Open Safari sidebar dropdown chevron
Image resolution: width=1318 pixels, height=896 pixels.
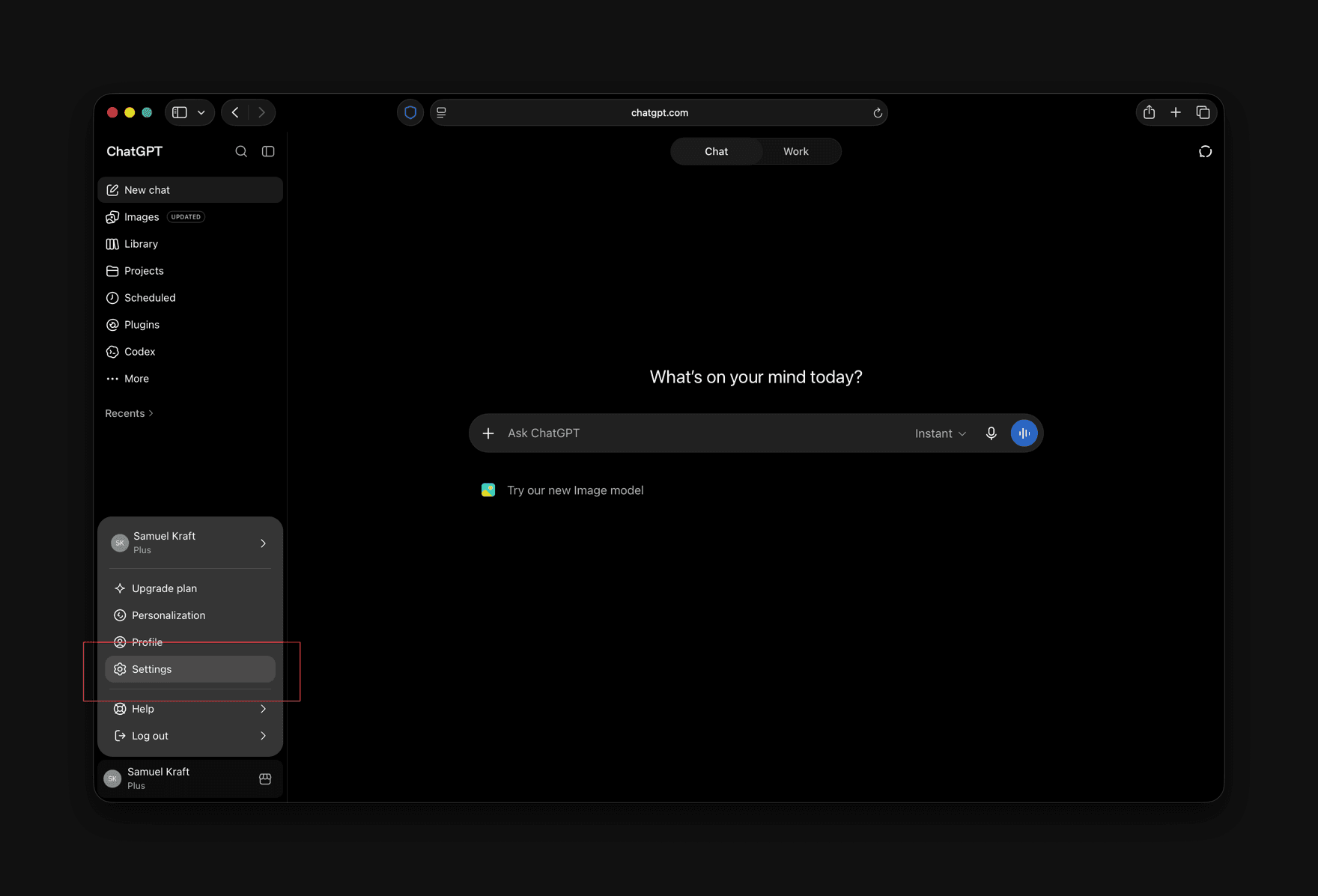click(x=201, y=112)
